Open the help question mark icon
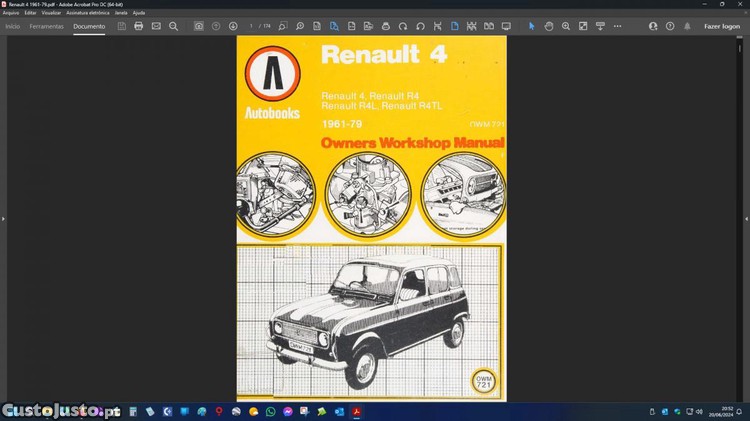The image size is (750, 421). point(669,26)
